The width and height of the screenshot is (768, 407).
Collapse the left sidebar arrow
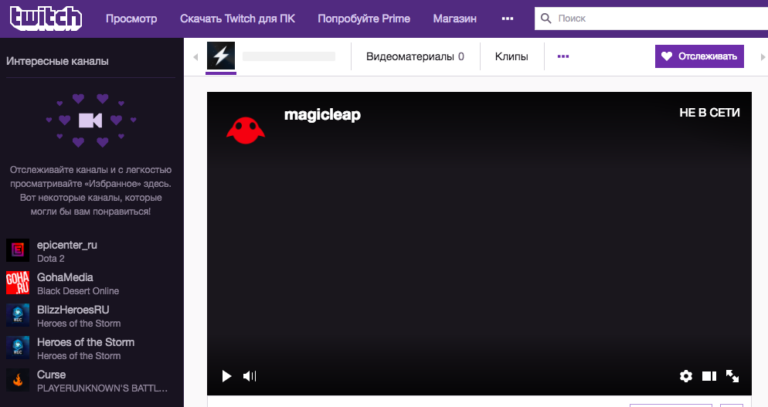(195, 57)
